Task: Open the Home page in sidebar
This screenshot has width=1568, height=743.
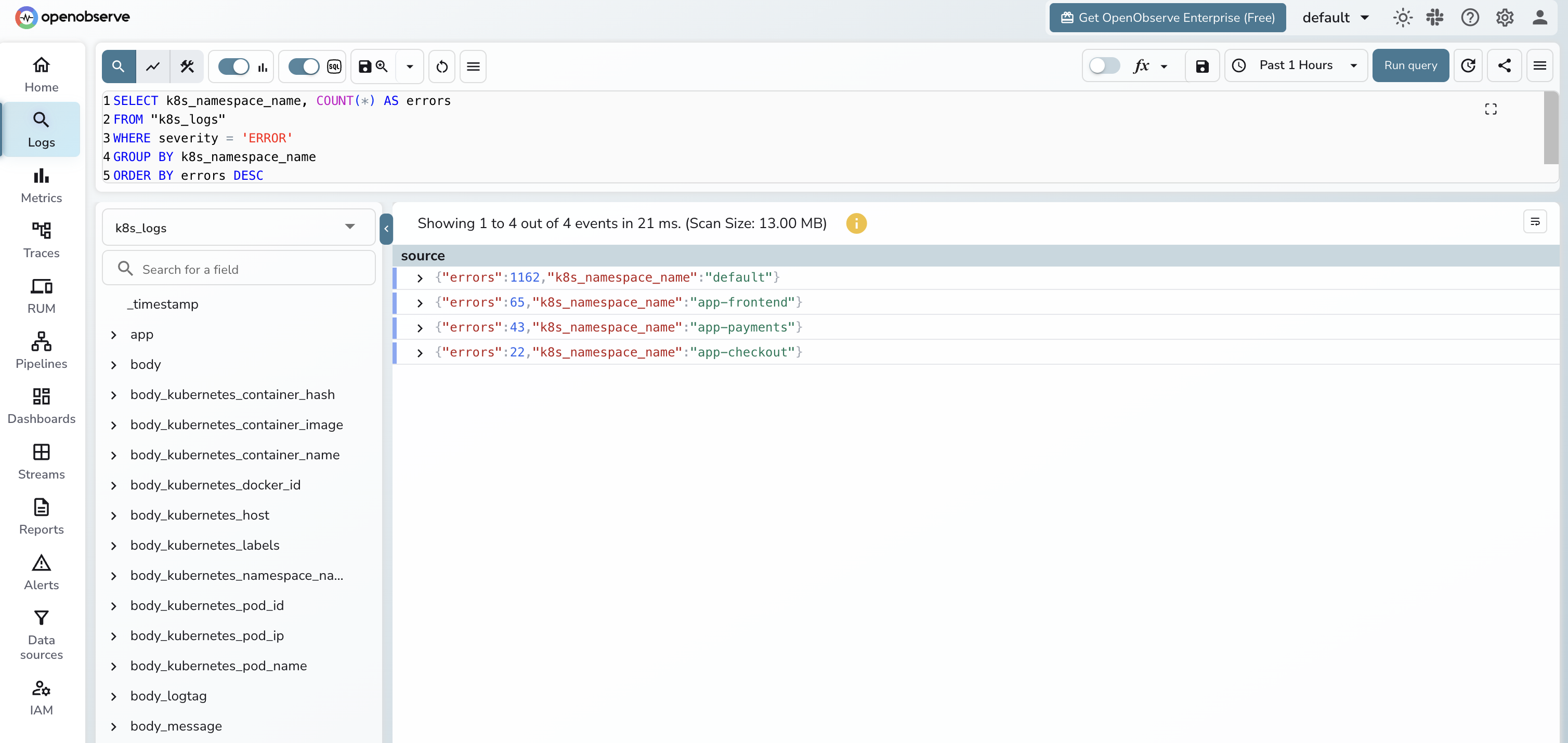Action: [x=42, y=74]
